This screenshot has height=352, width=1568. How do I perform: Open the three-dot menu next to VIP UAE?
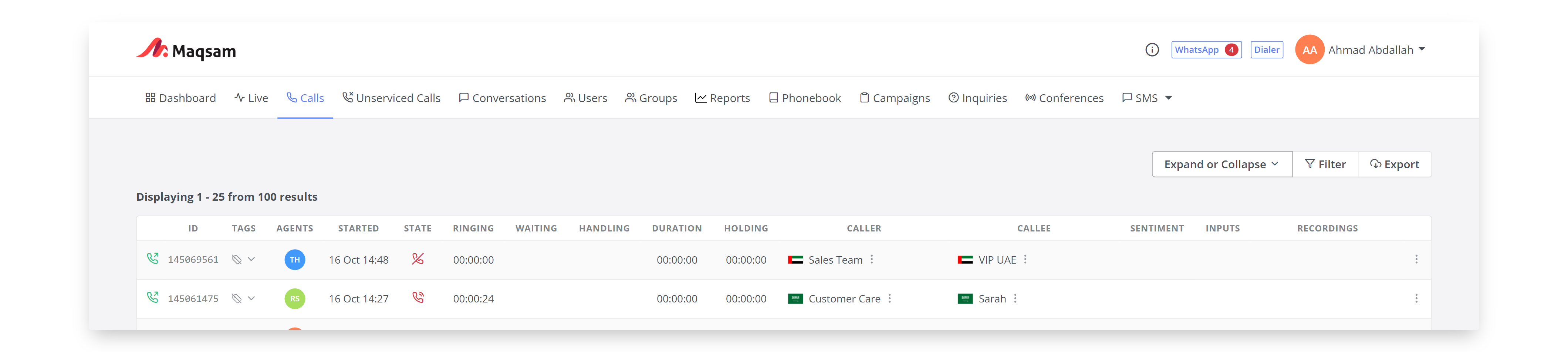(1025, 260)
